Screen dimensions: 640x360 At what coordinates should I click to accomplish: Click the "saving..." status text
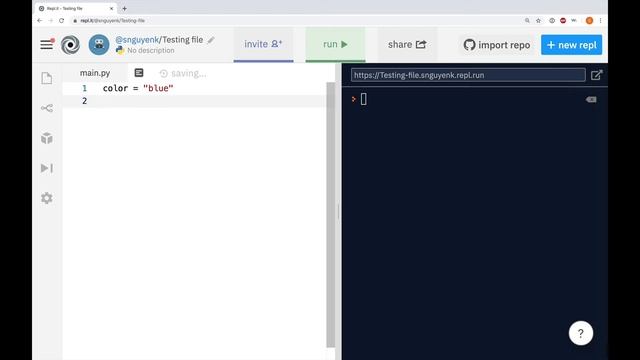(188, 73)
